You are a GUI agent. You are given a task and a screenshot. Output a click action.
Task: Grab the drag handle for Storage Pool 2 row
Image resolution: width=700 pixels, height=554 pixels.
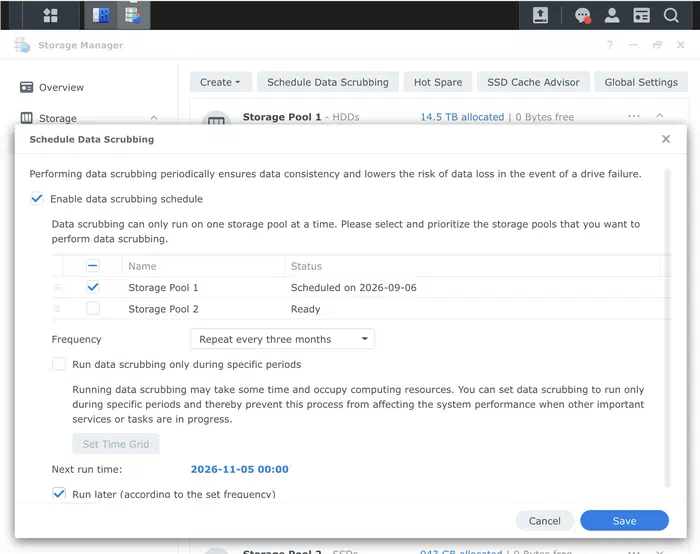57,309
